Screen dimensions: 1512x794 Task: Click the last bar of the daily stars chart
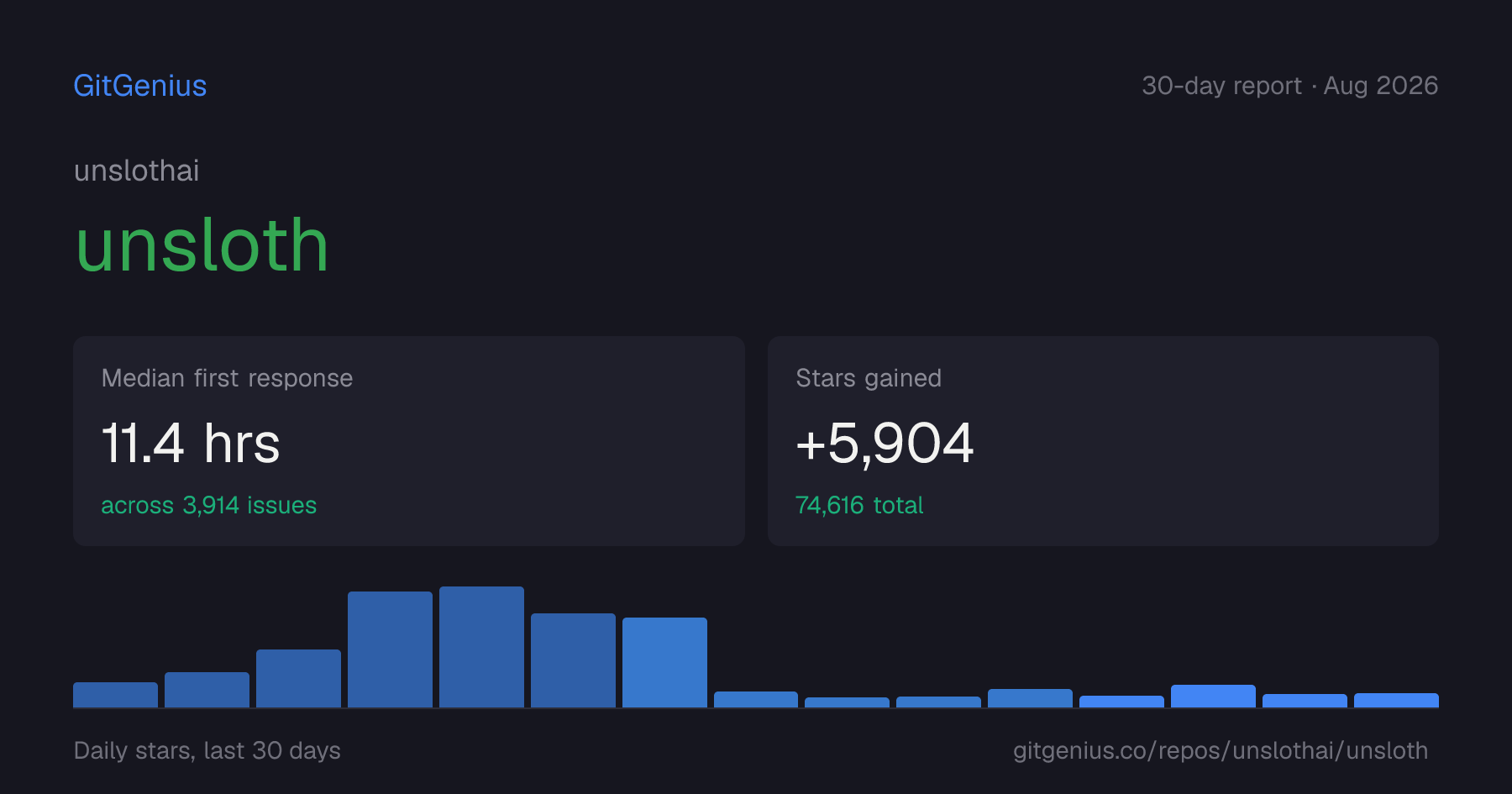coord(1396,700)
